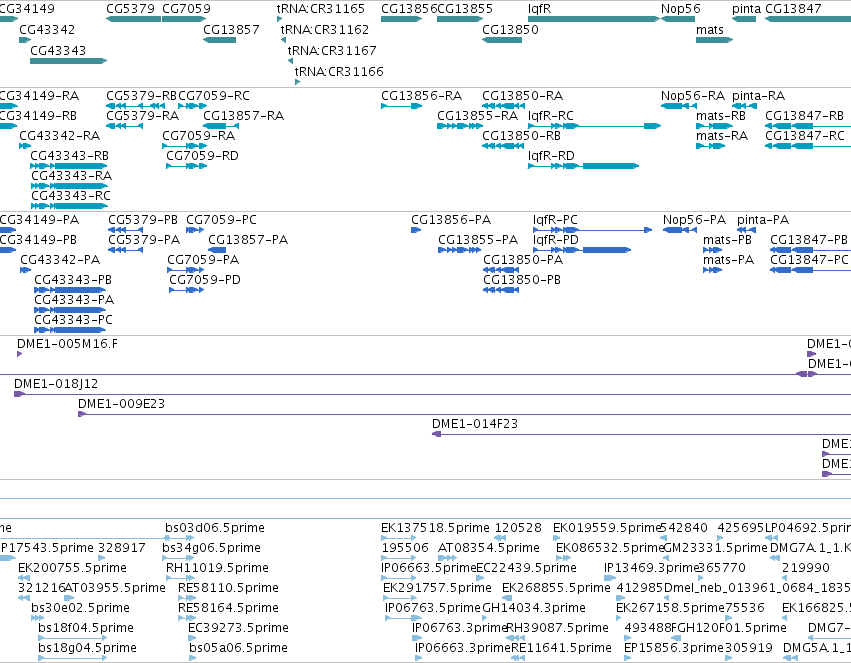This screenshot has height=663, width=851.
Task: Select CG13857-RA transcript
Action: pos(219,126)
